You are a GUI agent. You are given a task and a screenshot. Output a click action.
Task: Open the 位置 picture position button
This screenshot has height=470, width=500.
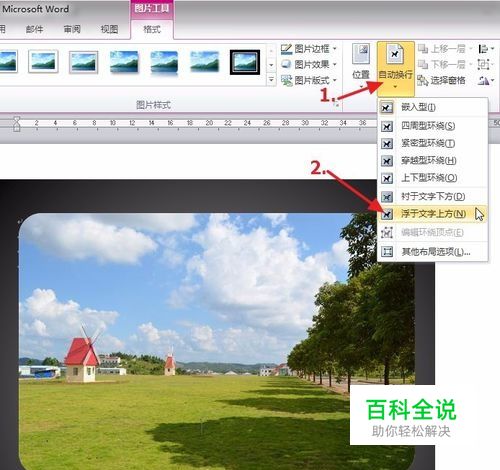click(x=361, y=66)
